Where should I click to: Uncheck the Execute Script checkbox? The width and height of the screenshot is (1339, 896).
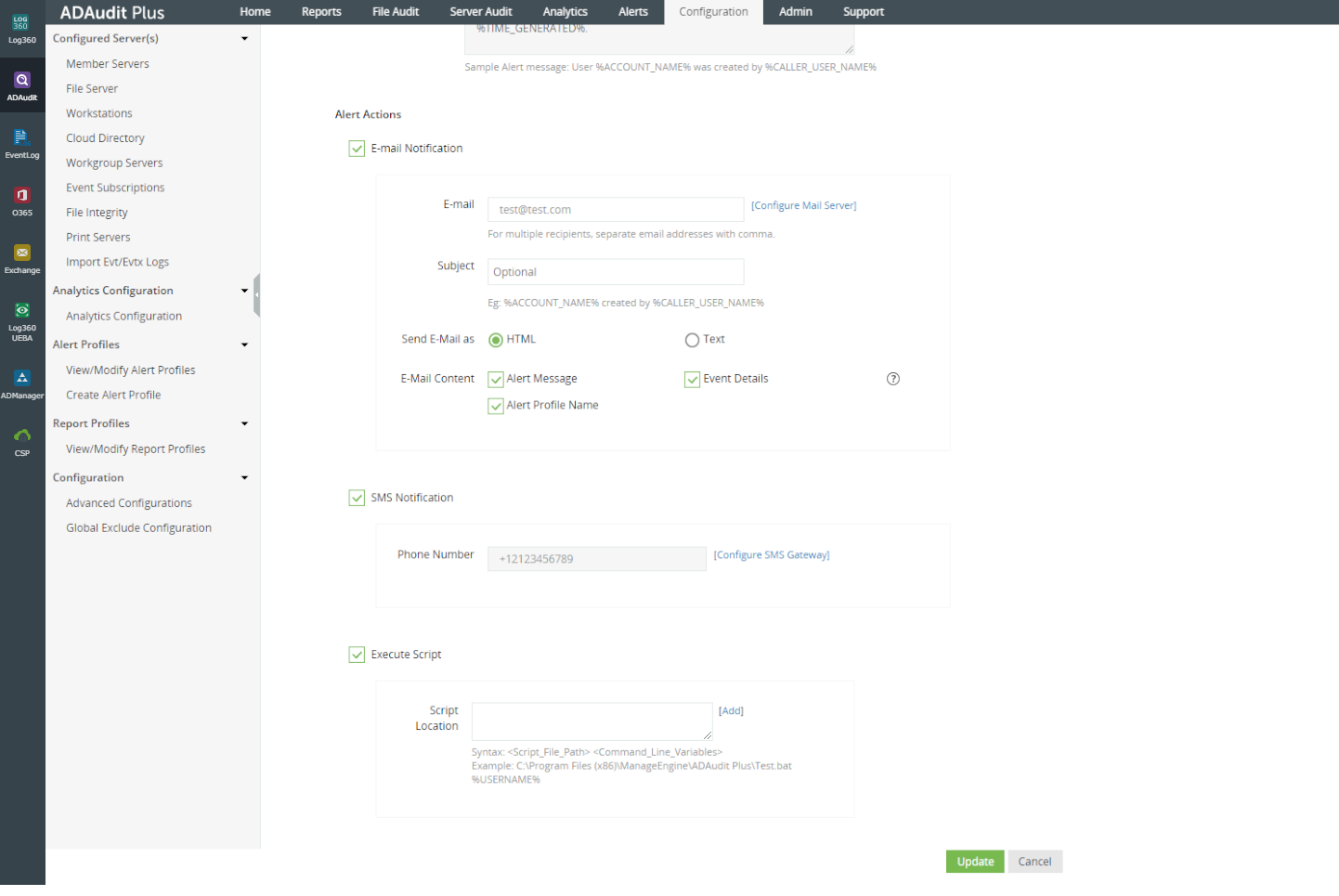357,655
